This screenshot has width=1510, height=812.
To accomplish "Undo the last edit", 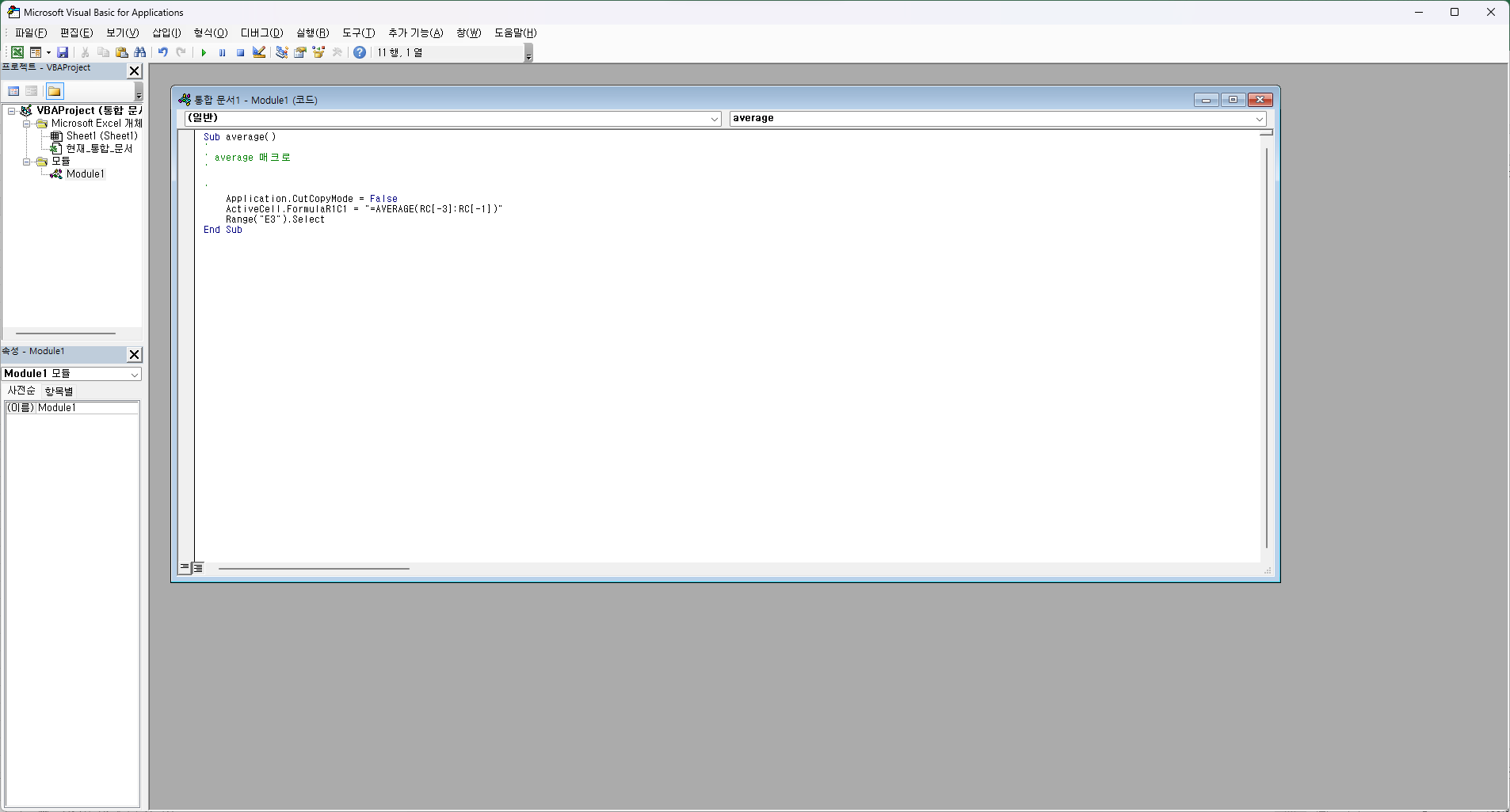I will tap(163, 52).
